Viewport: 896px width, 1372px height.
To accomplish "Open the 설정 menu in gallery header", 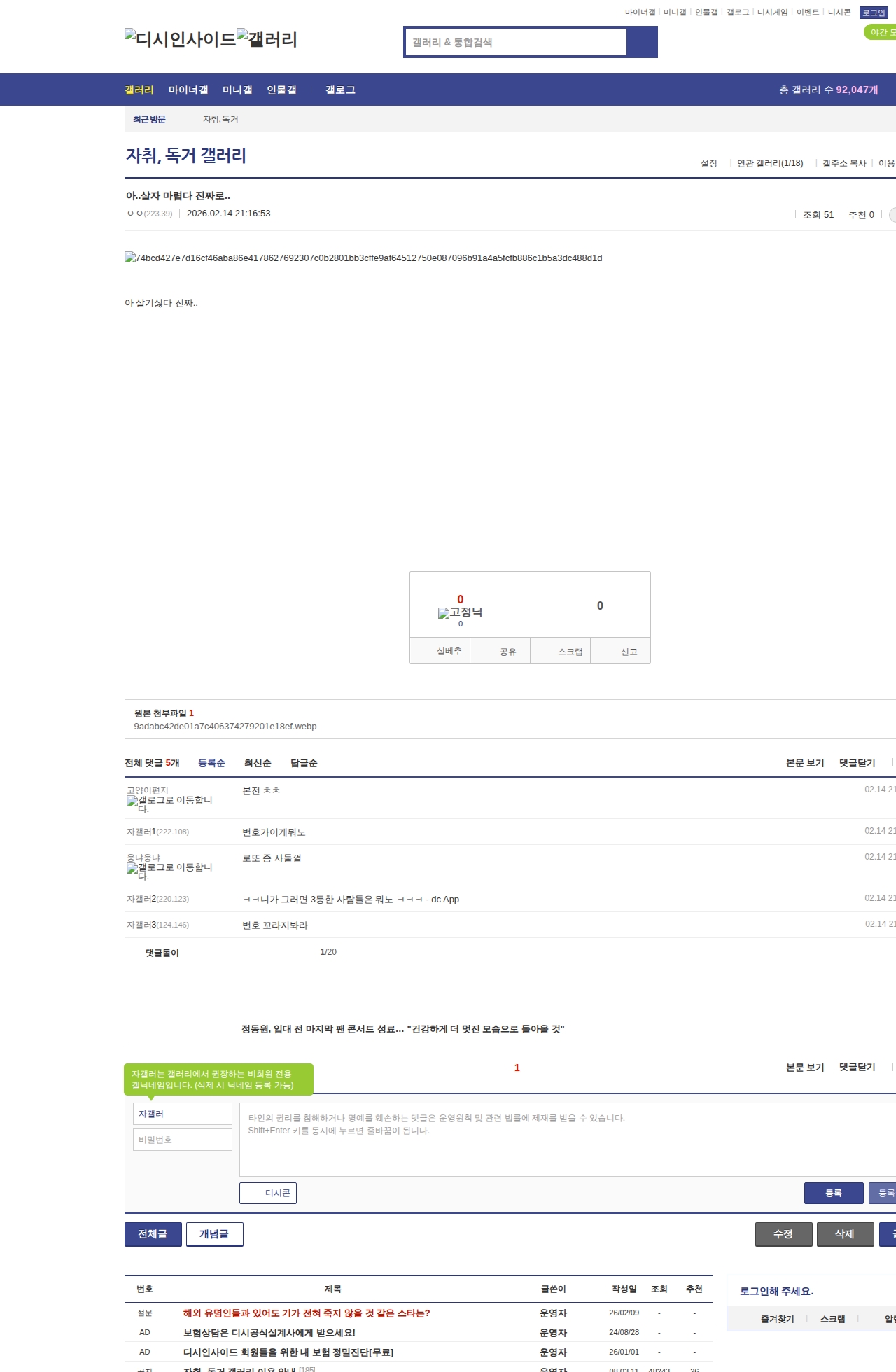I will click(708, 163).
